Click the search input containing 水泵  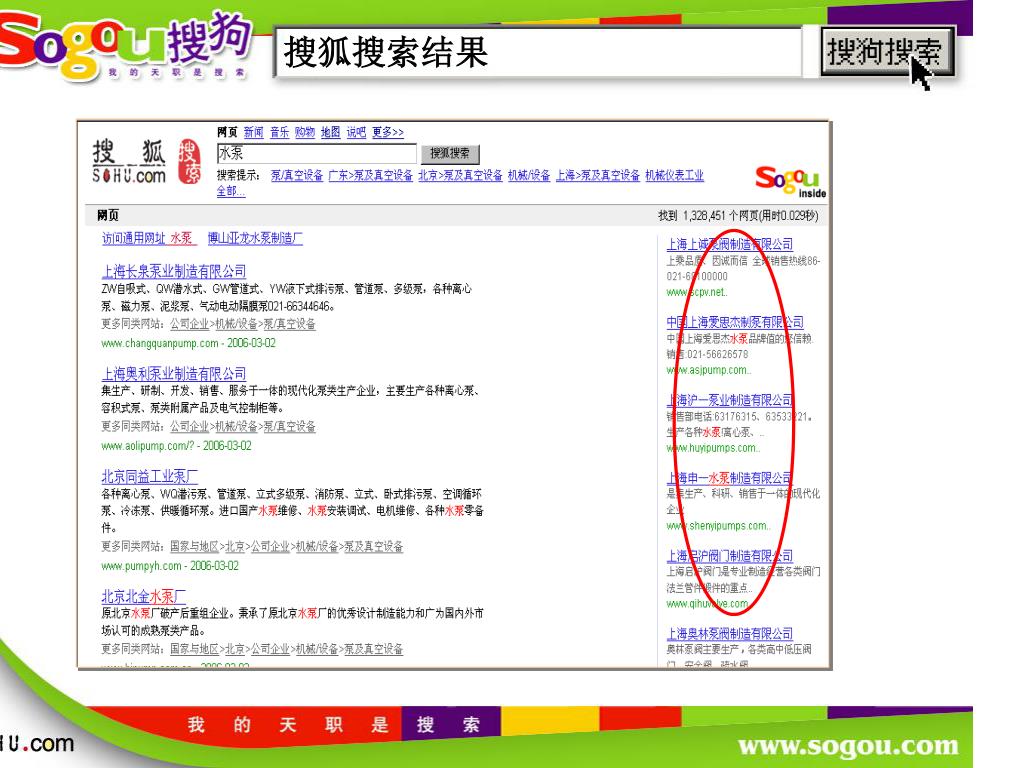click(x=317, y=153)
